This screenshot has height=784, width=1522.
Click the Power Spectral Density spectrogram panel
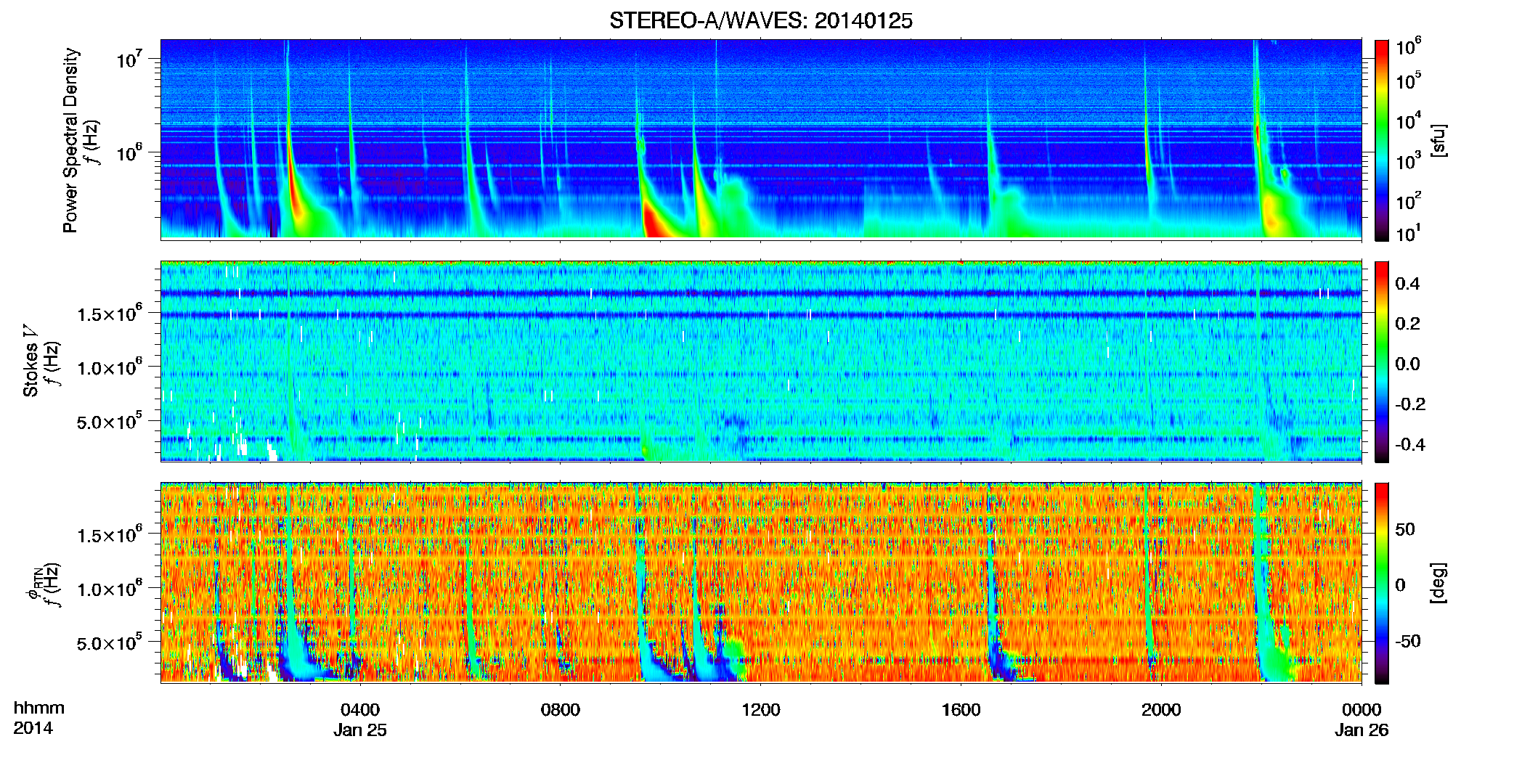point(761,139)
